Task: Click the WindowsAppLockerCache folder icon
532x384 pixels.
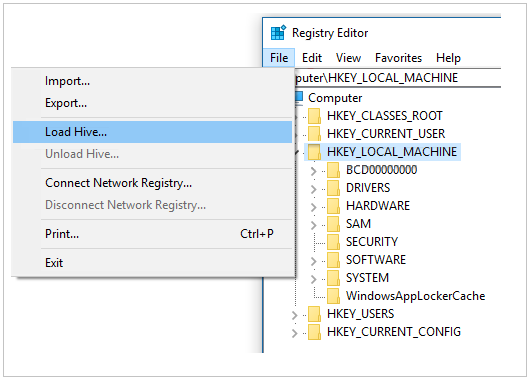Action: coord(334,295)
